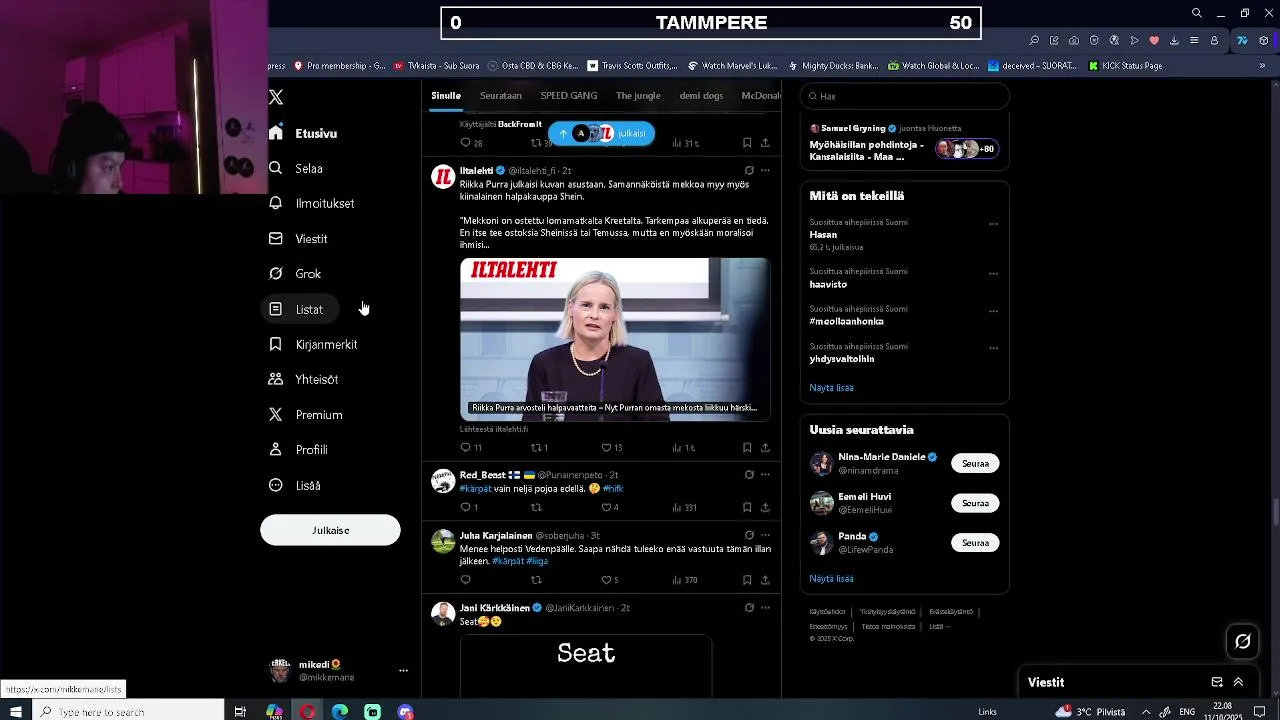Open more options on Jani Kärkkäinen post

click(765, 608)
